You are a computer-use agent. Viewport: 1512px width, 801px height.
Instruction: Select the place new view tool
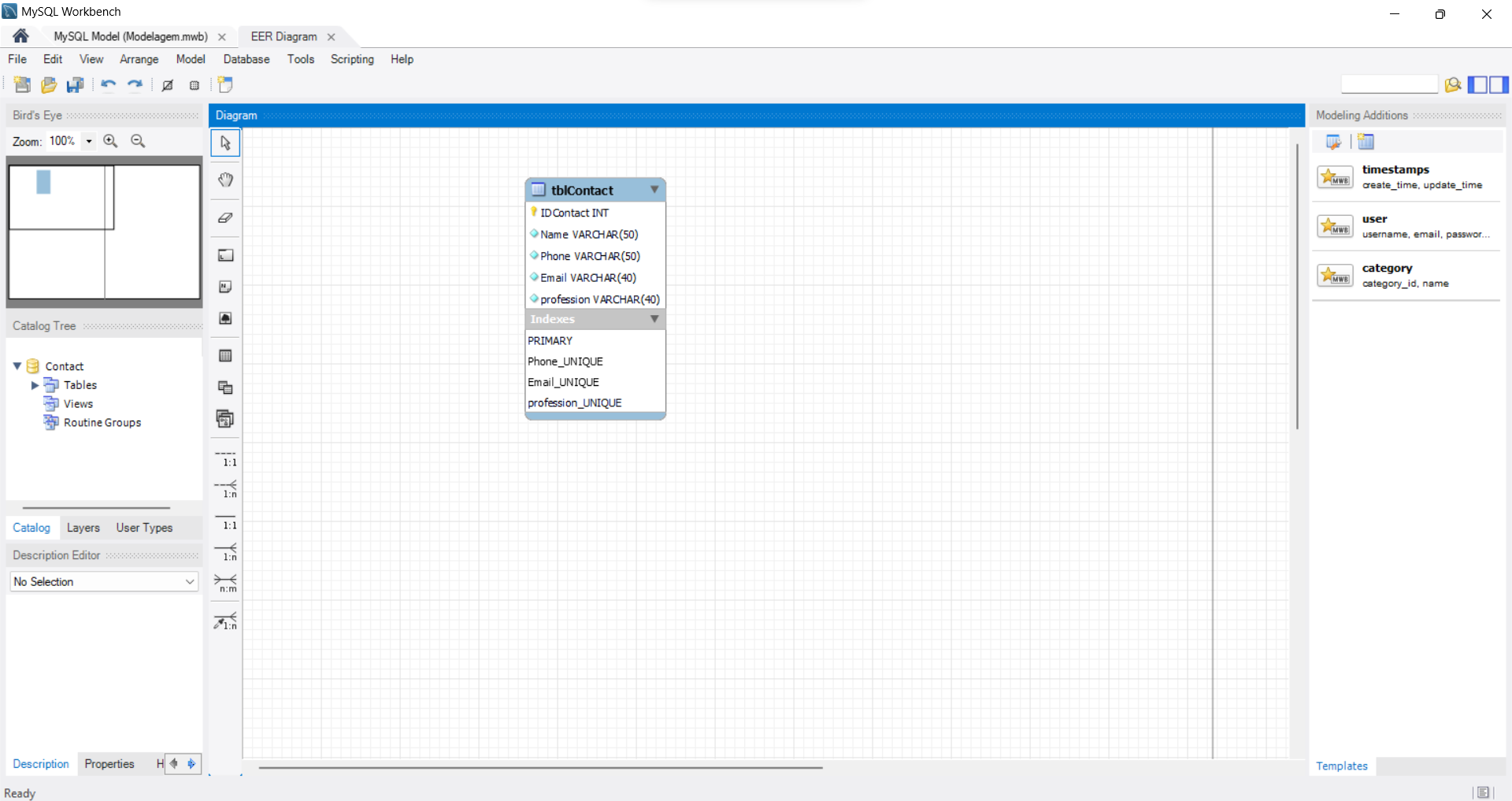[x=225, y=388]
